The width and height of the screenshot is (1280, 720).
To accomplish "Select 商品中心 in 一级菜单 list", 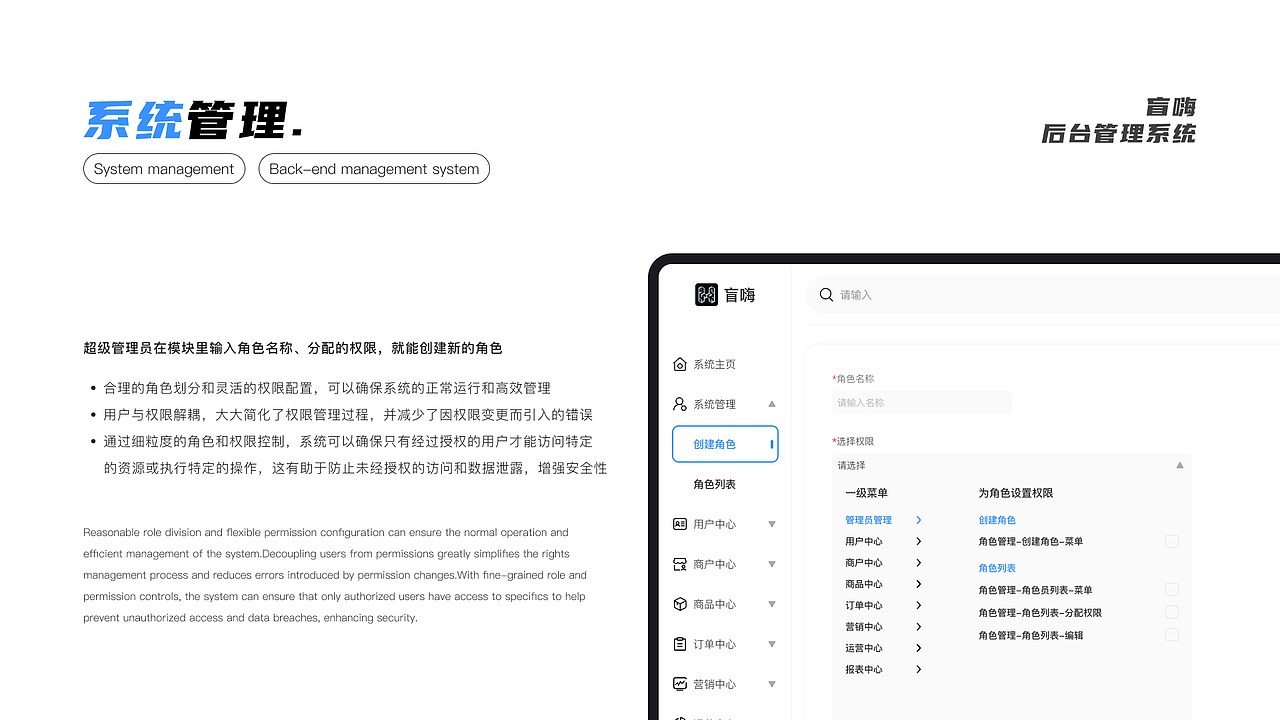I will click(x=864, y=584).
